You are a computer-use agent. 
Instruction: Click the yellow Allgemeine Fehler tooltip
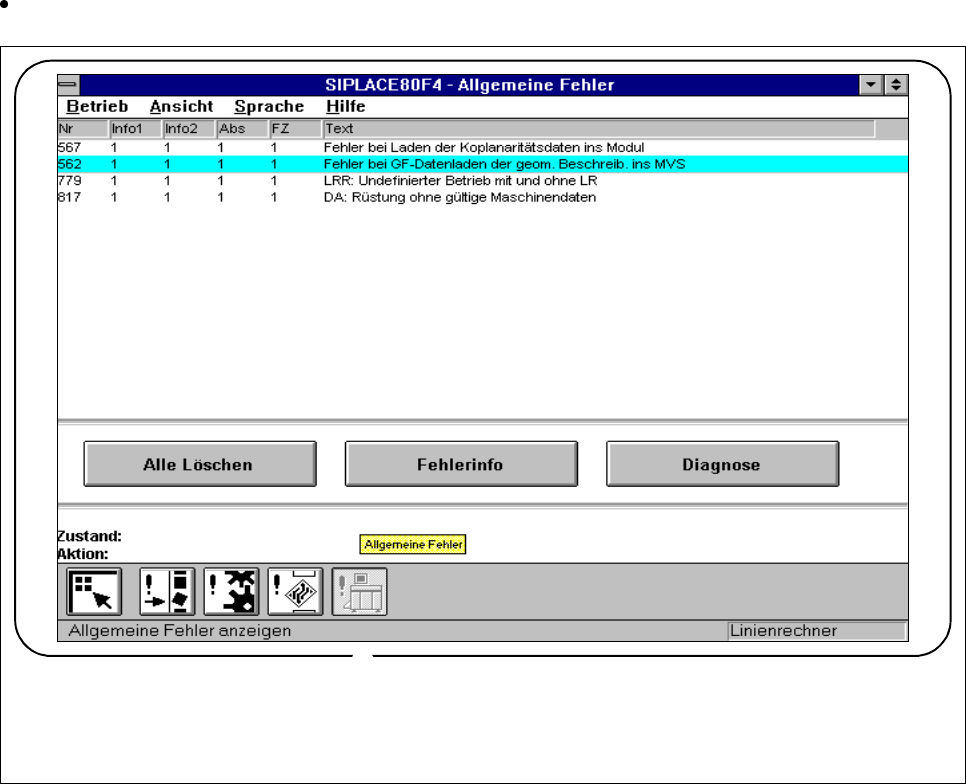[413, 544]
